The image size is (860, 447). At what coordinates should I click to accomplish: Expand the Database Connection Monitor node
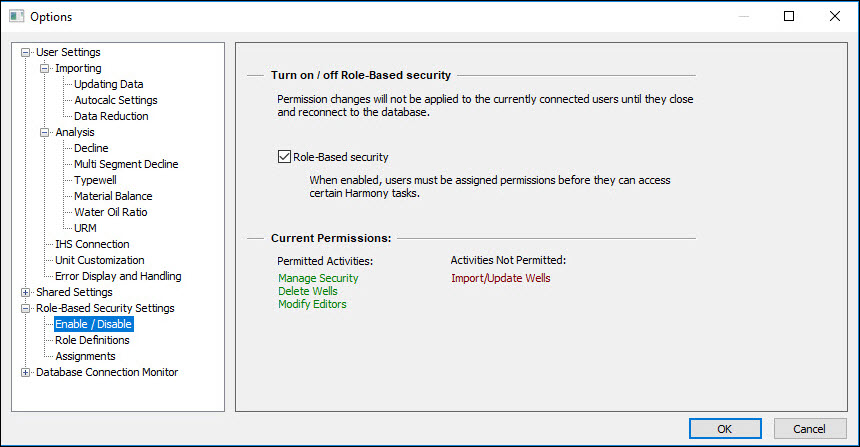point(26,372)
